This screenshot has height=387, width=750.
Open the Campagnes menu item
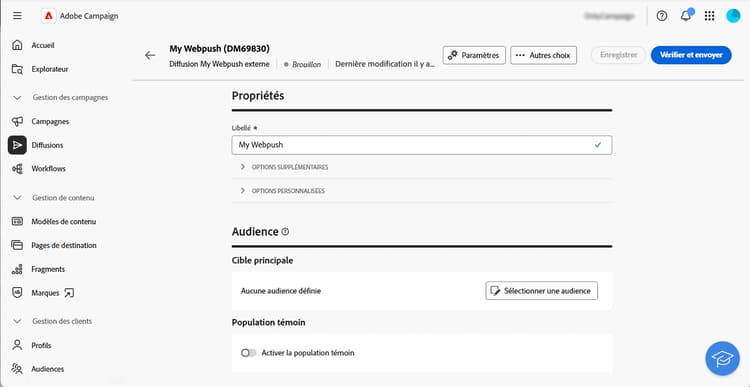pos(50,122)
